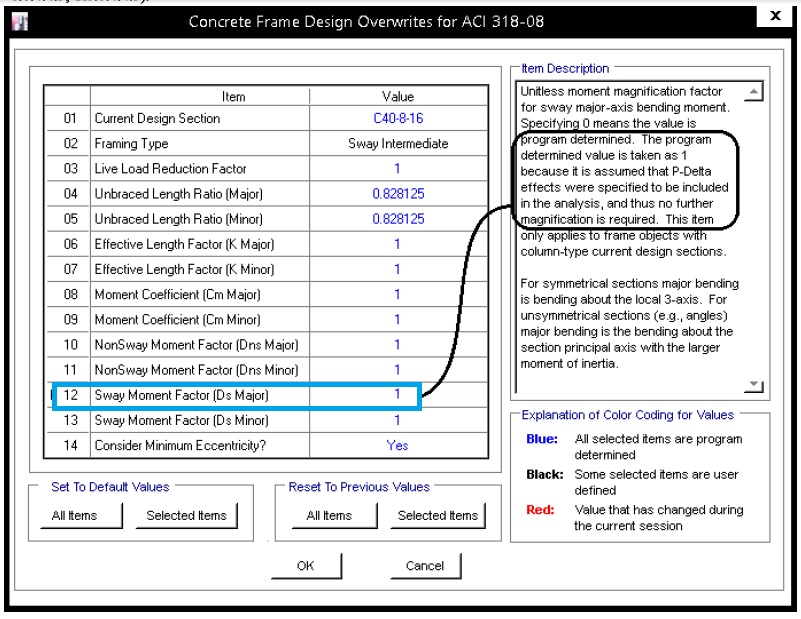Screen dimensions: 801x619
Task: Click the Item column header
Action: pyautogui.click(x=200, y=97)
